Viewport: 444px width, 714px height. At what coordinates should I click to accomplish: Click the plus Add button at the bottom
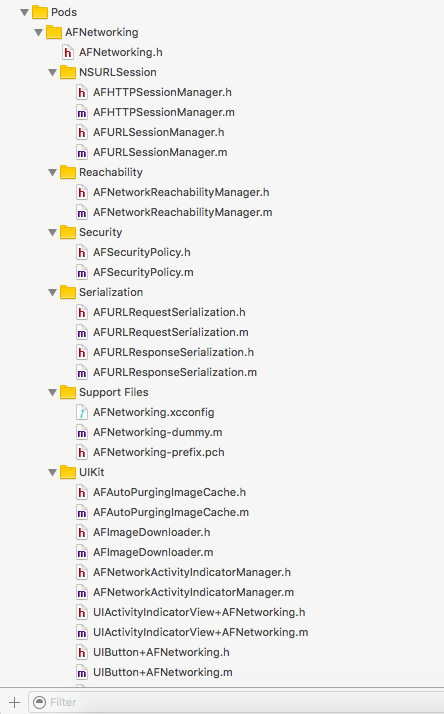pyautogui.click(x=15, y=702)
